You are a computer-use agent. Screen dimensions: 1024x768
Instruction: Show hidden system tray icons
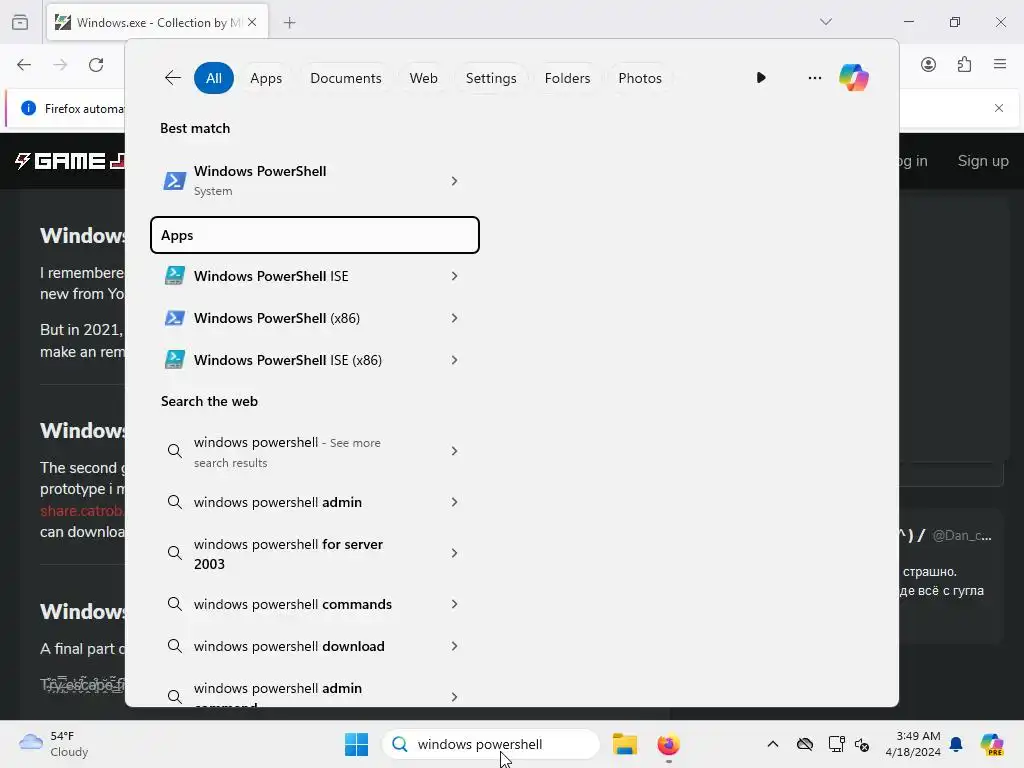[773, 744]
